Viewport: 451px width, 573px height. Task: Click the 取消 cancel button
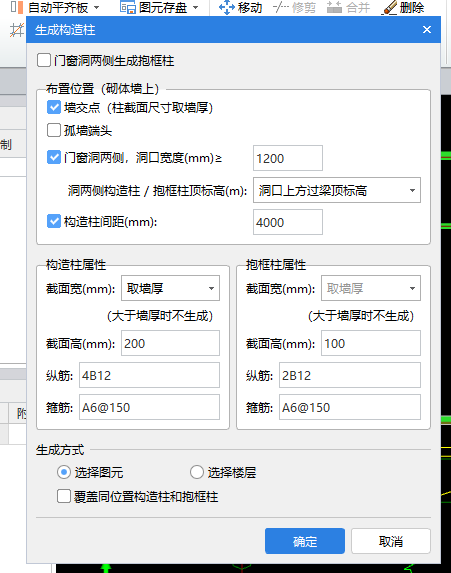point(391,541)
